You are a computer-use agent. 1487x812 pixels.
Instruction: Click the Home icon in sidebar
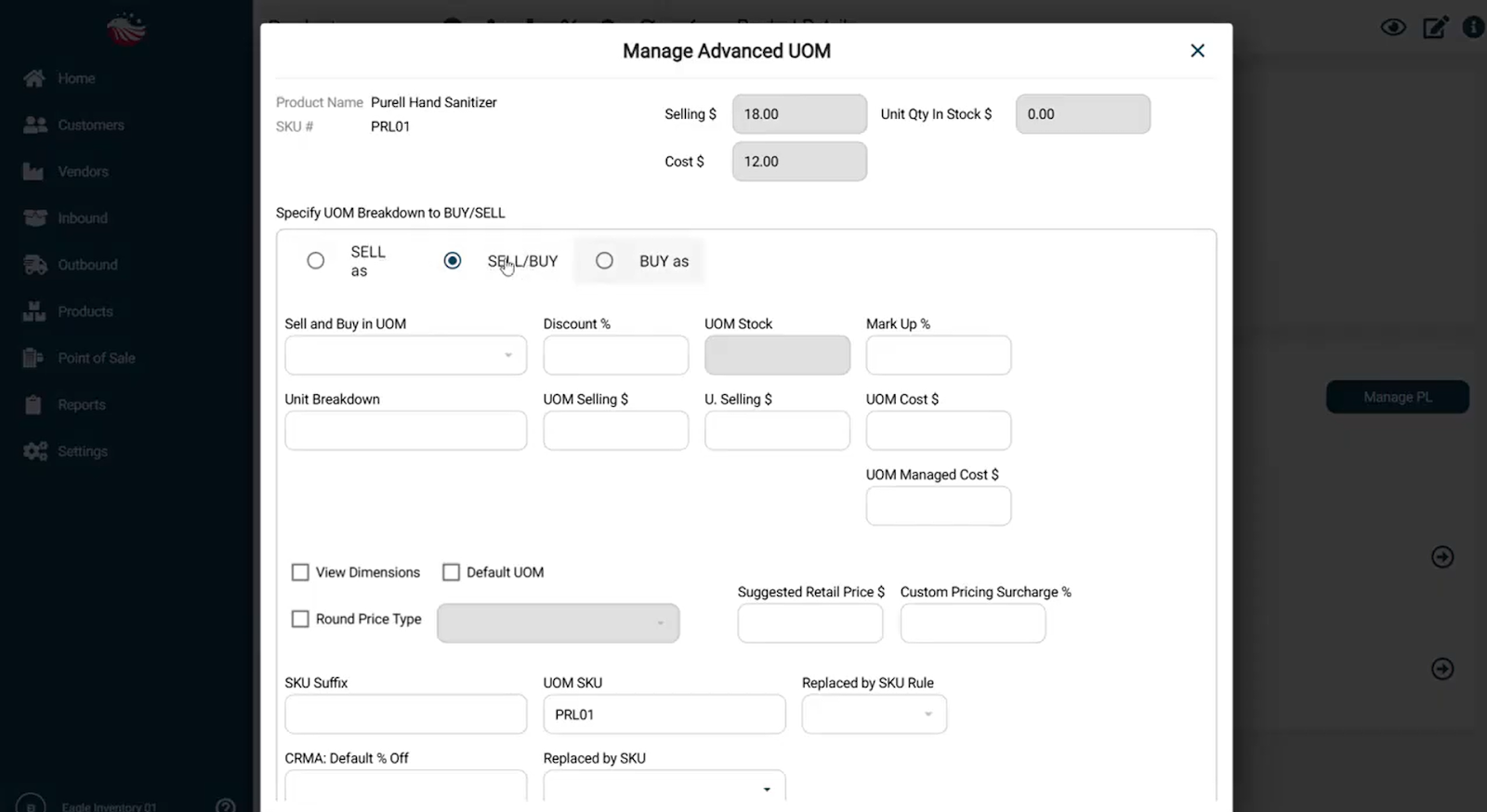34,78
